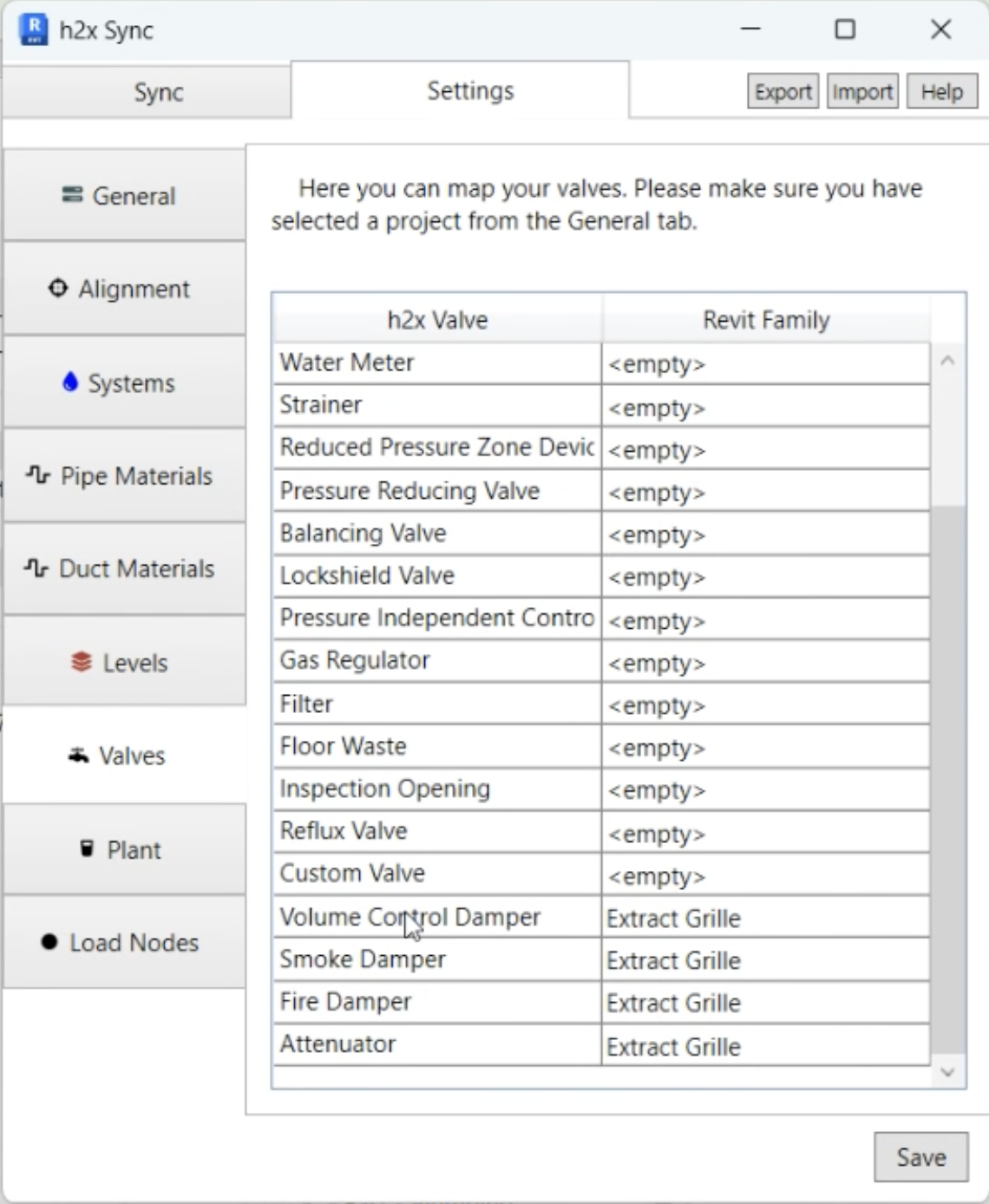Open Revit Family cell for Water Meter
This screenshot has width=989, height=1204.
pyautogui.click(x=765, y=363)
